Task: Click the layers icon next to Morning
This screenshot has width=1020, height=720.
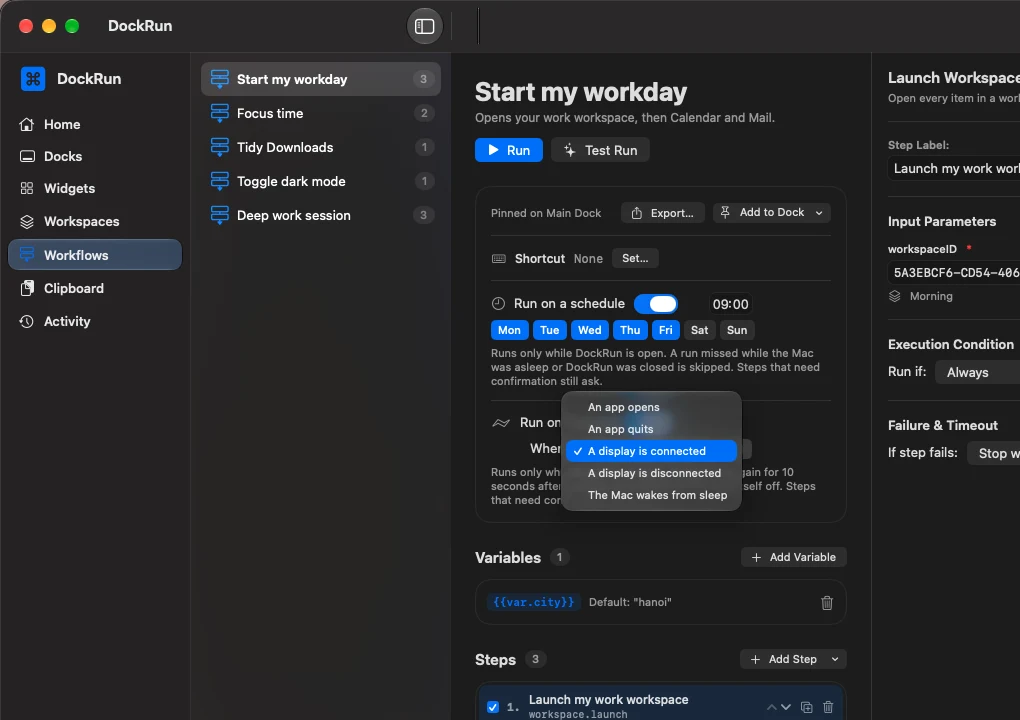Action: click(x=895, y=297)
